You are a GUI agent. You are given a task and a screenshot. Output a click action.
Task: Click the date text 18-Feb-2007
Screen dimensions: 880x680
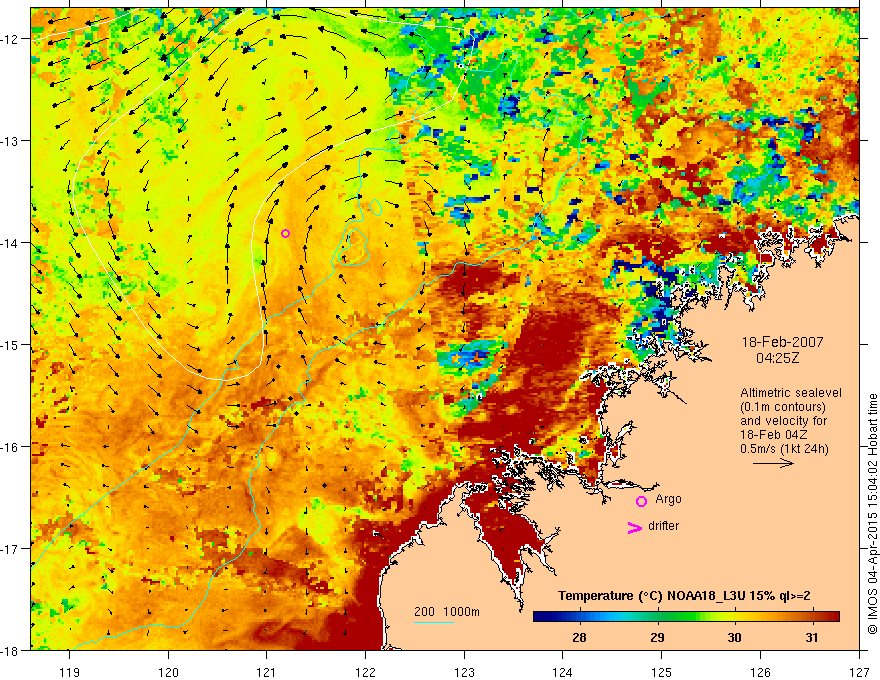[782, 342]
